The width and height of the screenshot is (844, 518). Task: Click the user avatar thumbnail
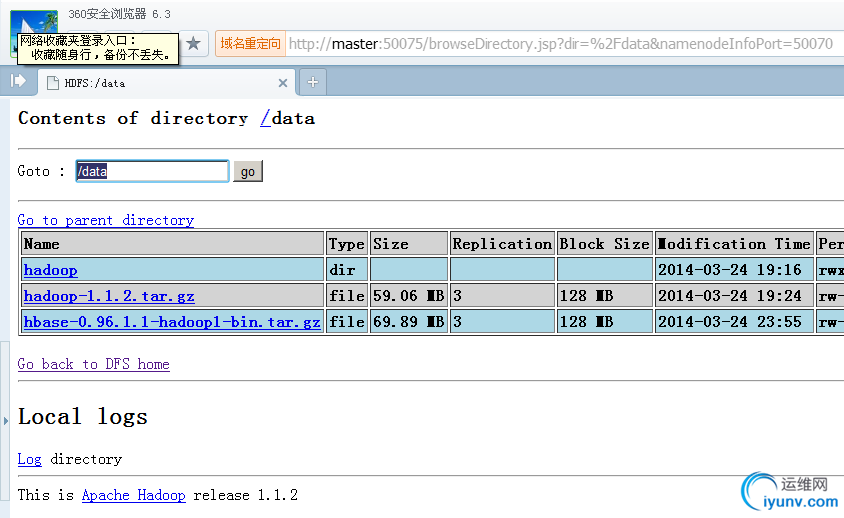tap(33, 22)
